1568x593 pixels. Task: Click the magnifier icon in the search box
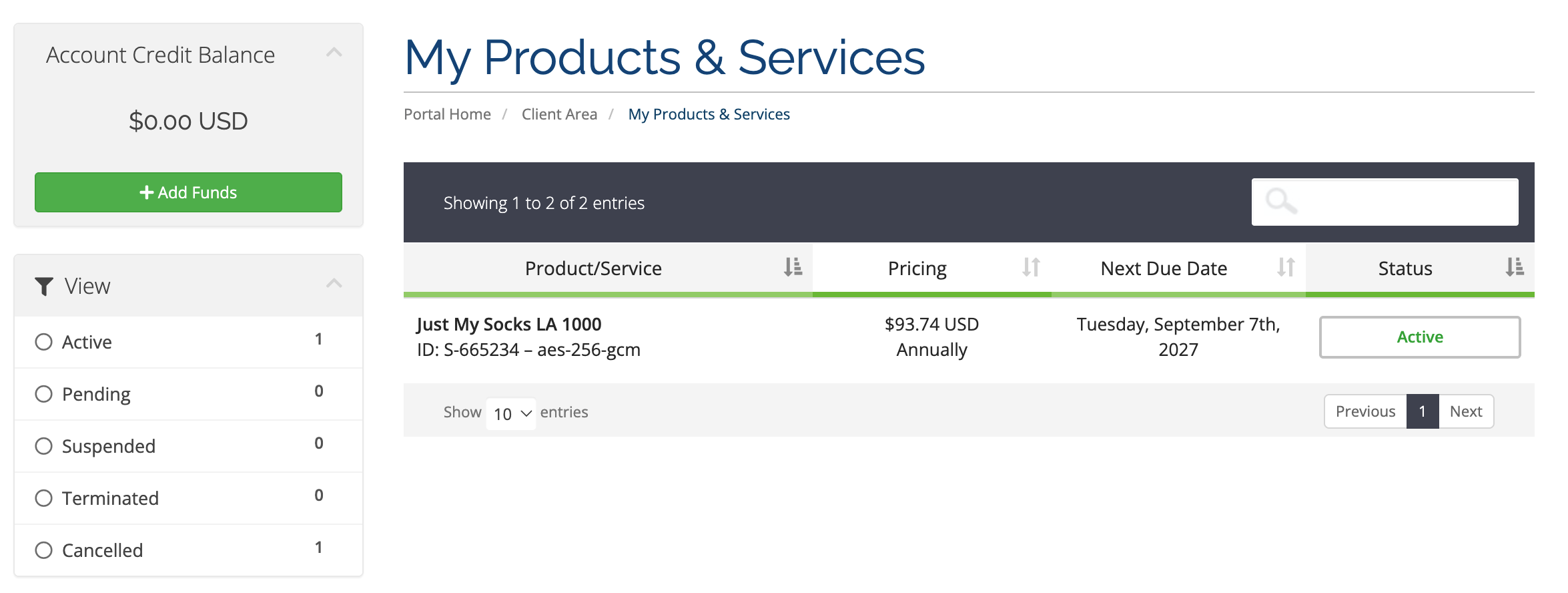coord(1281,201)
